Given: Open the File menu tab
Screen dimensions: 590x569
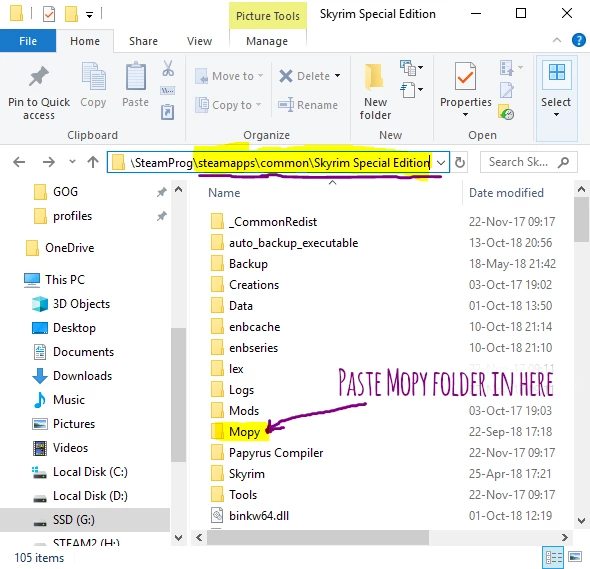Looking at the screenshot, I should tap(28, 41).
